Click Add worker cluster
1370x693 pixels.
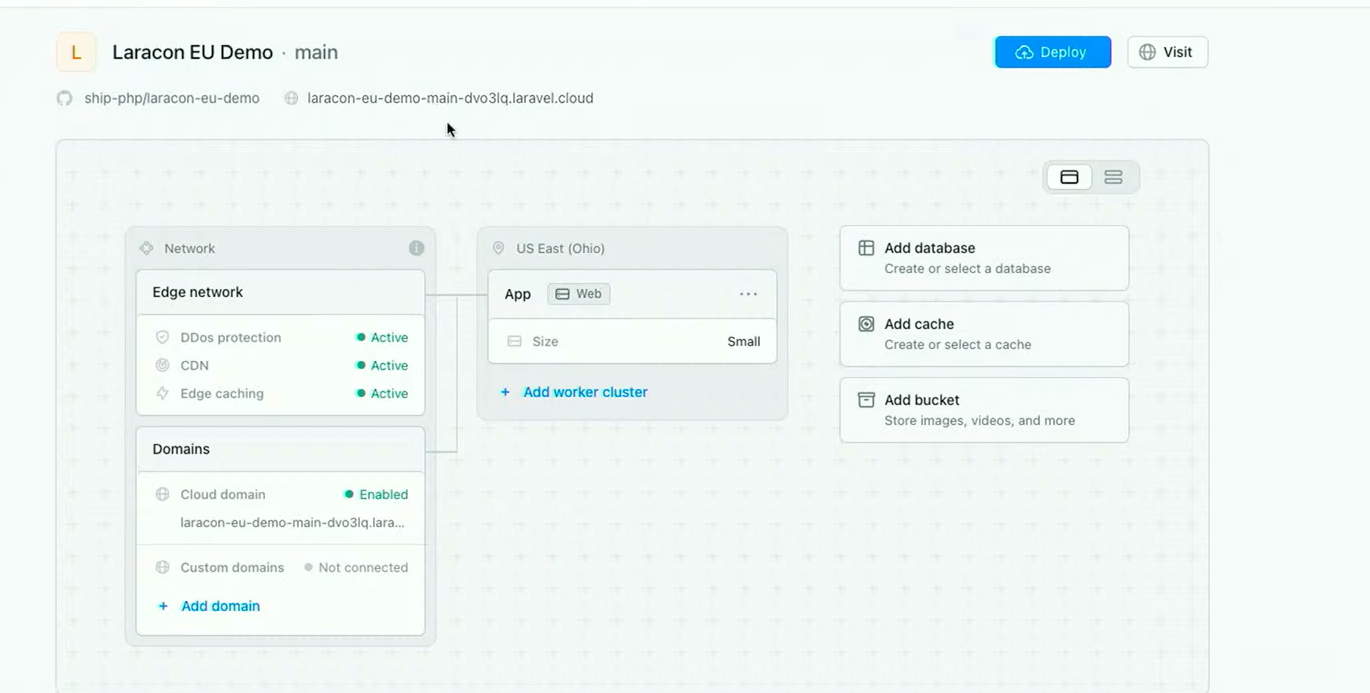pos(585,392)
